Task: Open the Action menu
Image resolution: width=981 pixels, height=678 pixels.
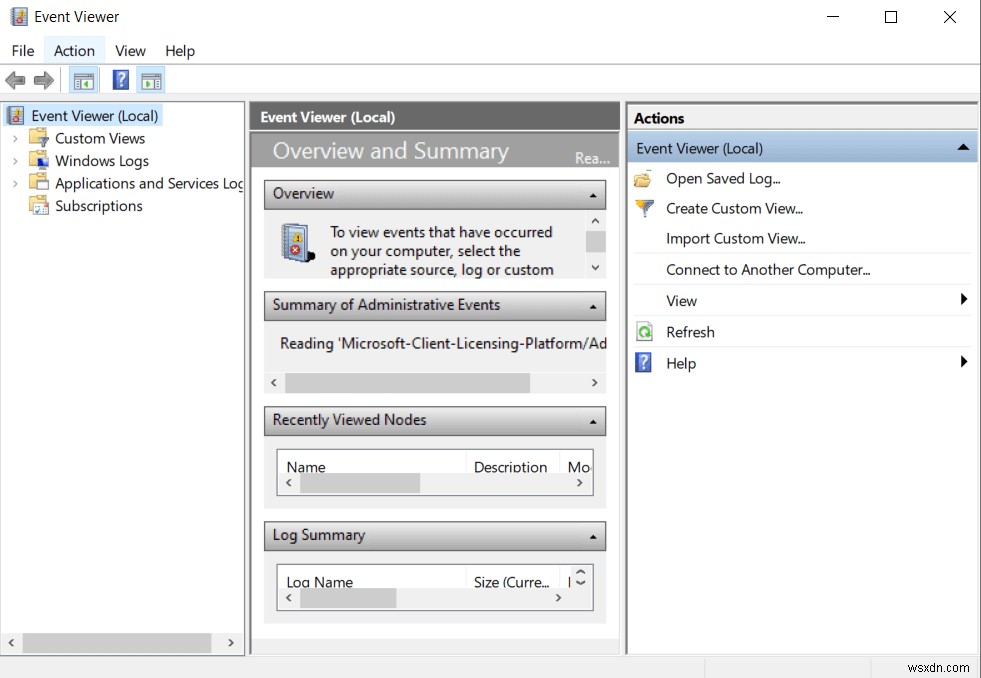Action: (74, 50)
